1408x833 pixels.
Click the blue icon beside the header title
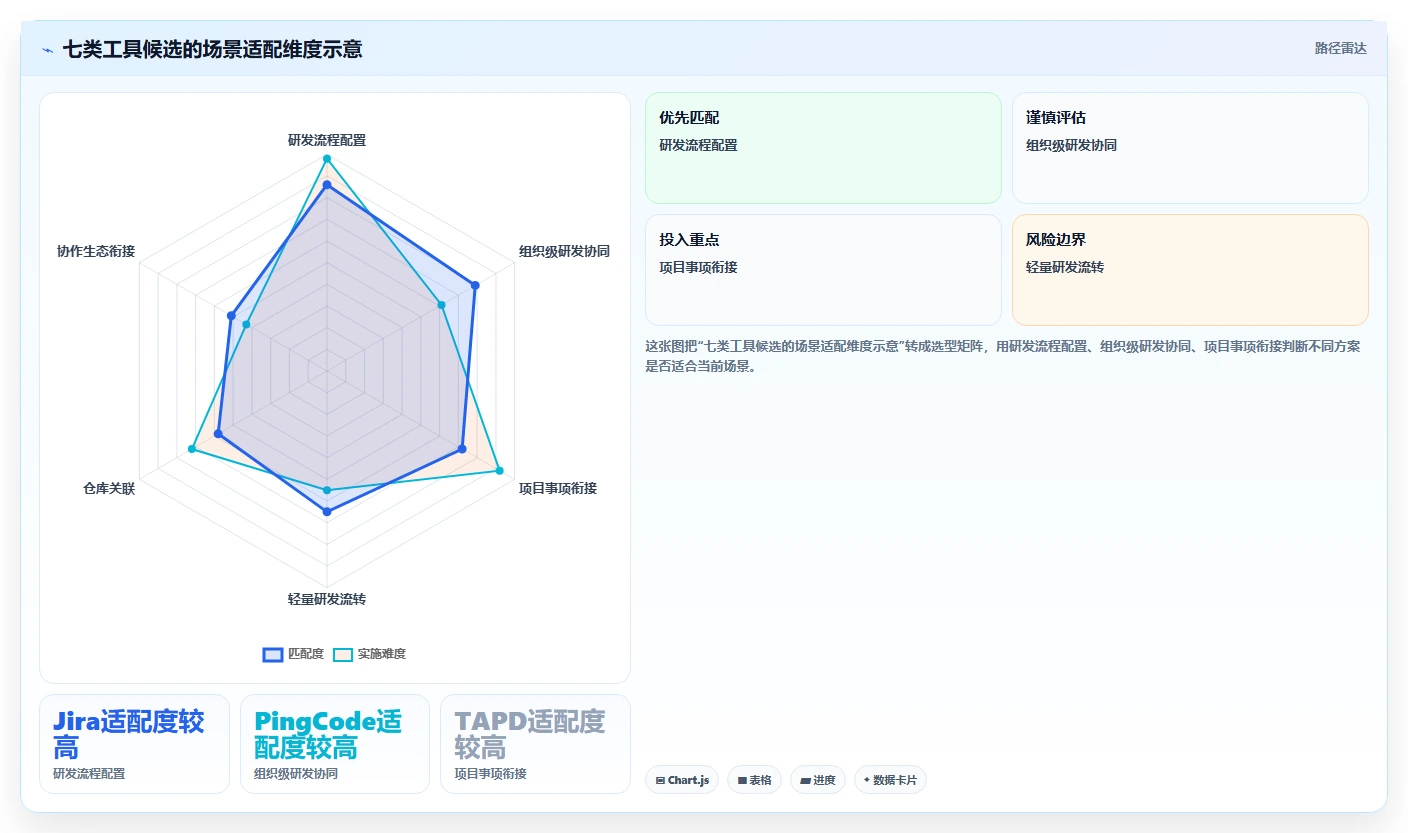pyautogui.click(x=47, y=49)
